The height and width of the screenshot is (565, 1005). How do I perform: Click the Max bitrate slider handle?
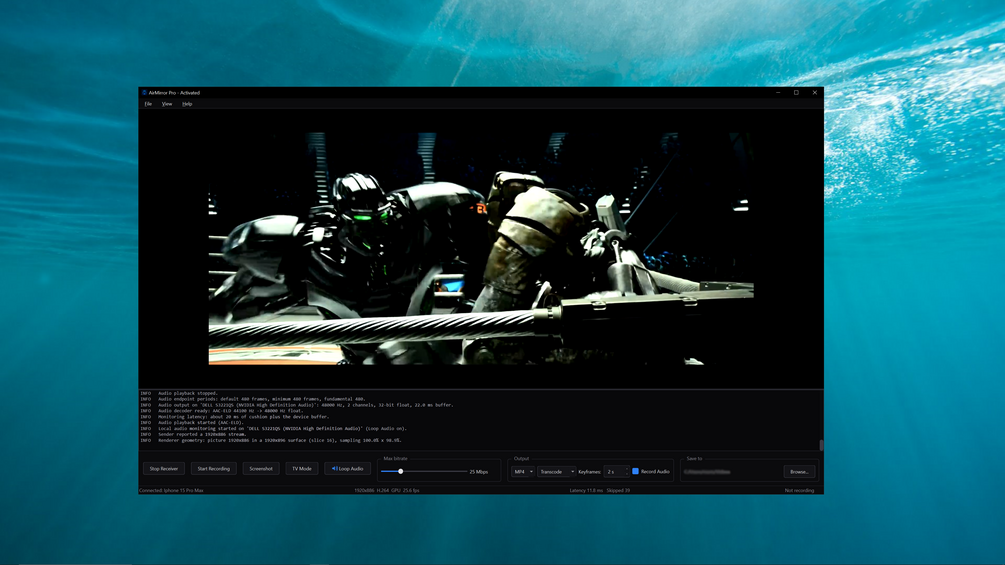(x=401, y=471)
